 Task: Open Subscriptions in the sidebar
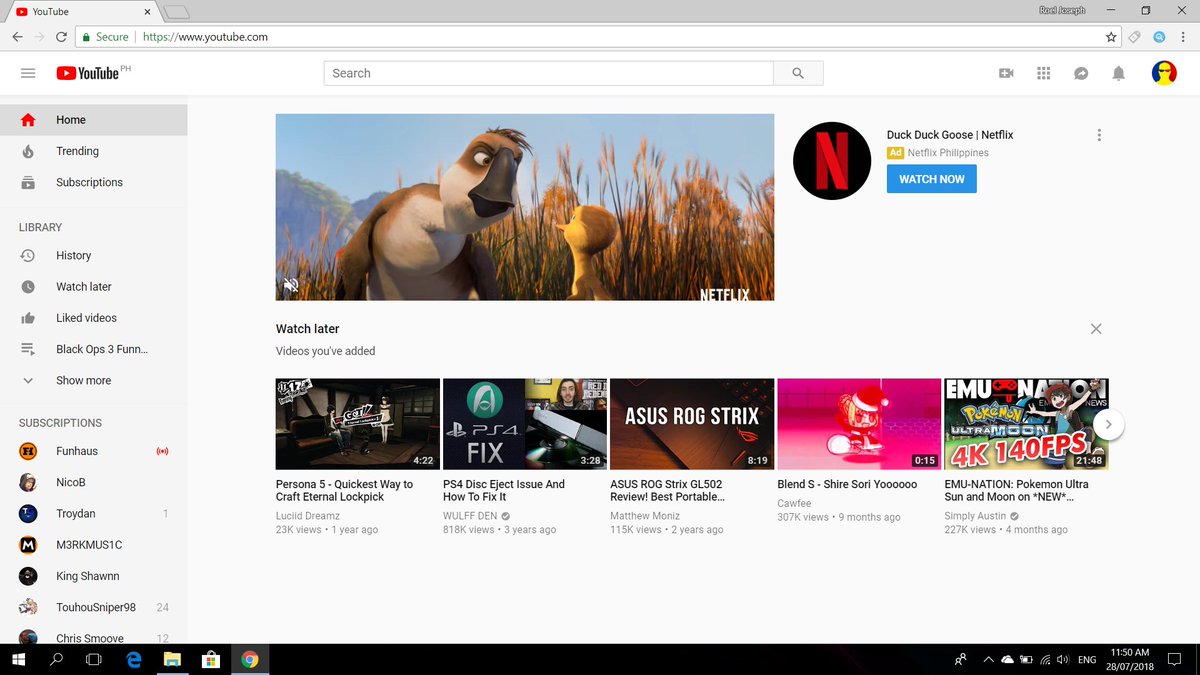[x=93, y=182]
